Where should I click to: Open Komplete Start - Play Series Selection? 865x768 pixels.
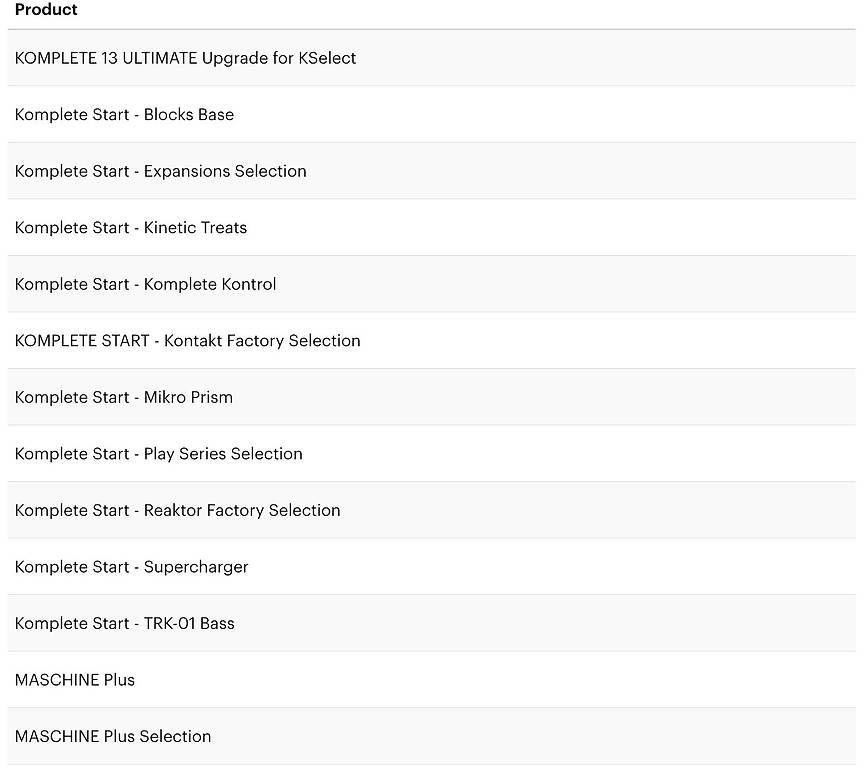(432, 454)
